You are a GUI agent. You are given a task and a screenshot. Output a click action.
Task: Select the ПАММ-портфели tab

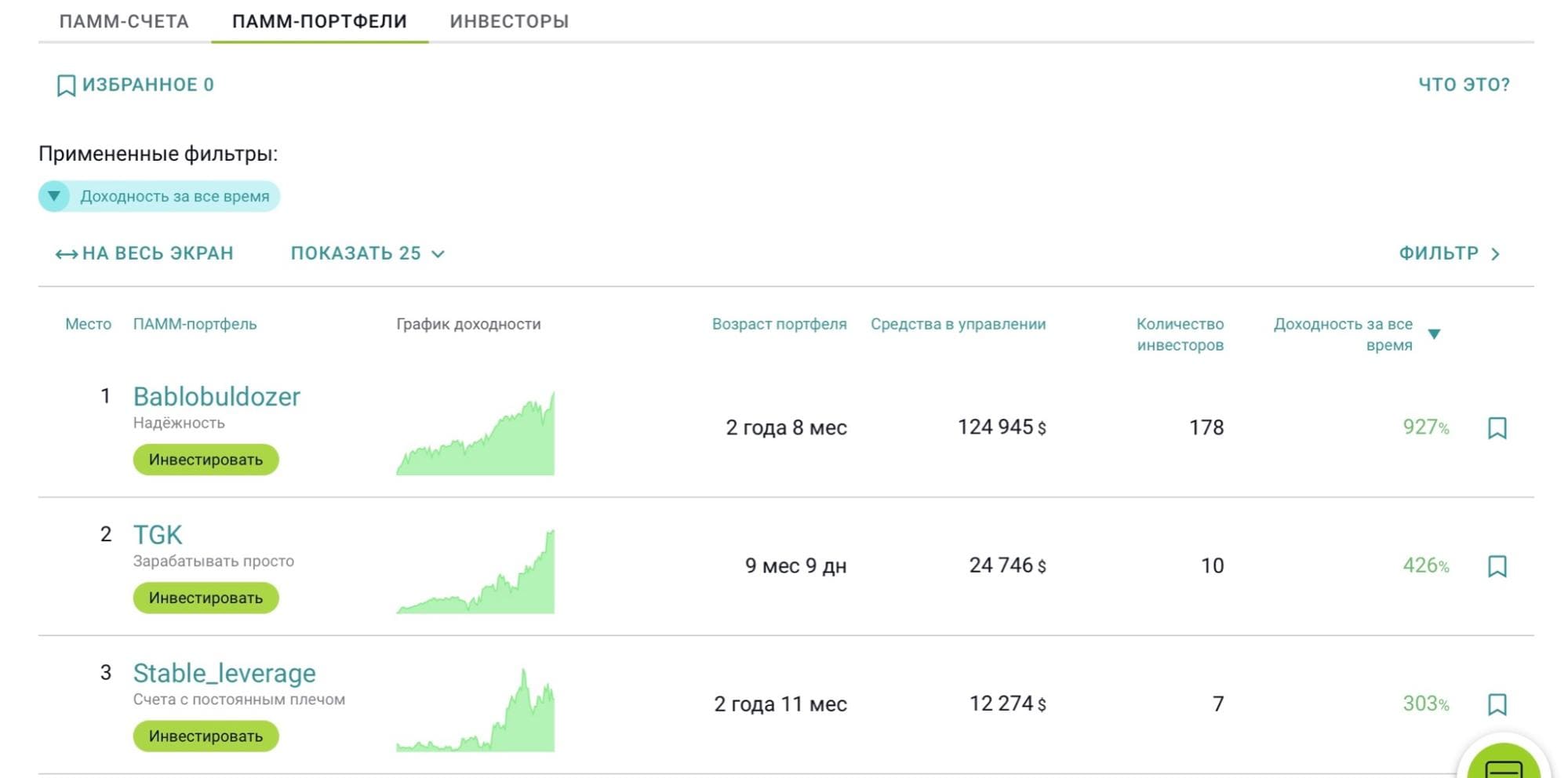[319, 21]
